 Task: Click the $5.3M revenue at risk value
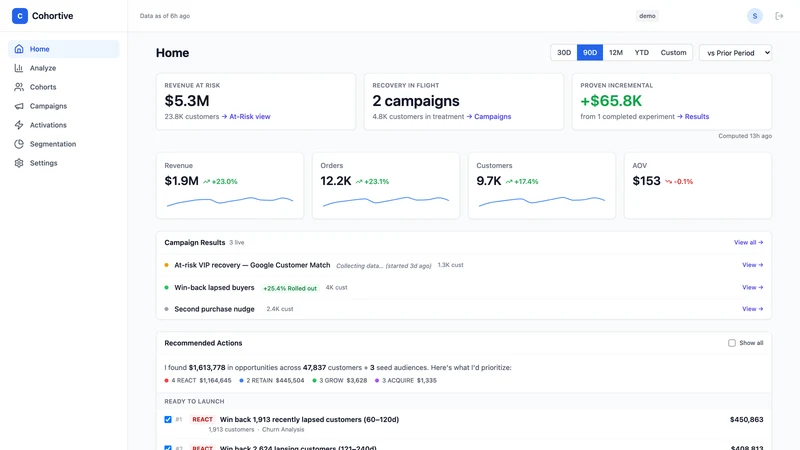point(187,101)
